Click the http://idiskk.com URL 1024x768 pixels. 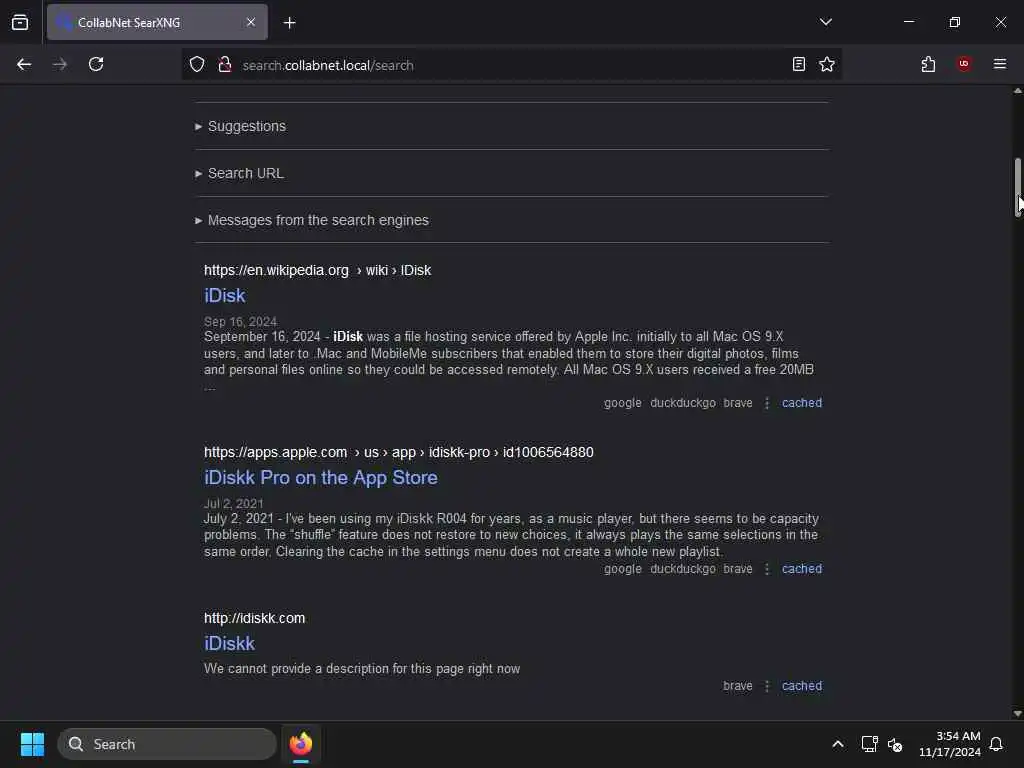255,618
